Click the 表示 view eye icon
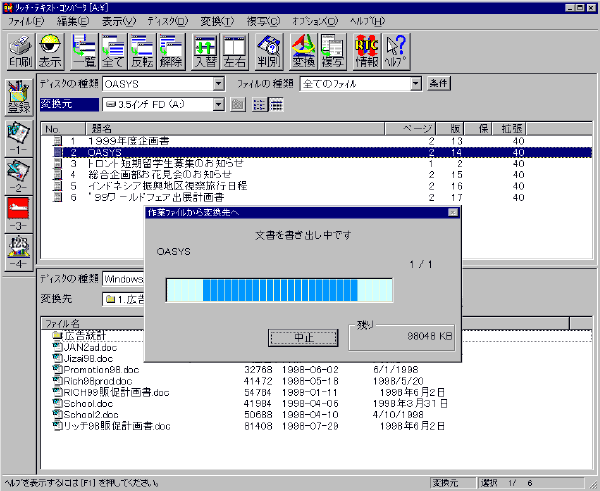 click(51, 52)
